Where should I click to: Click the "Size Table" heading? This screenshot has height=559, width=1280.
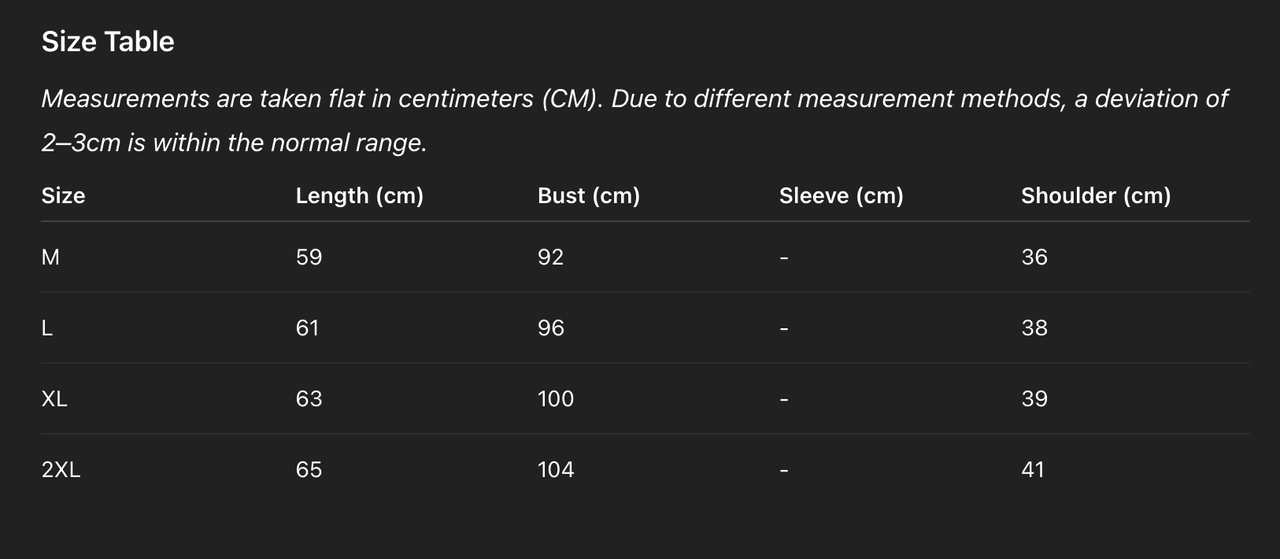tap(108, 42)
